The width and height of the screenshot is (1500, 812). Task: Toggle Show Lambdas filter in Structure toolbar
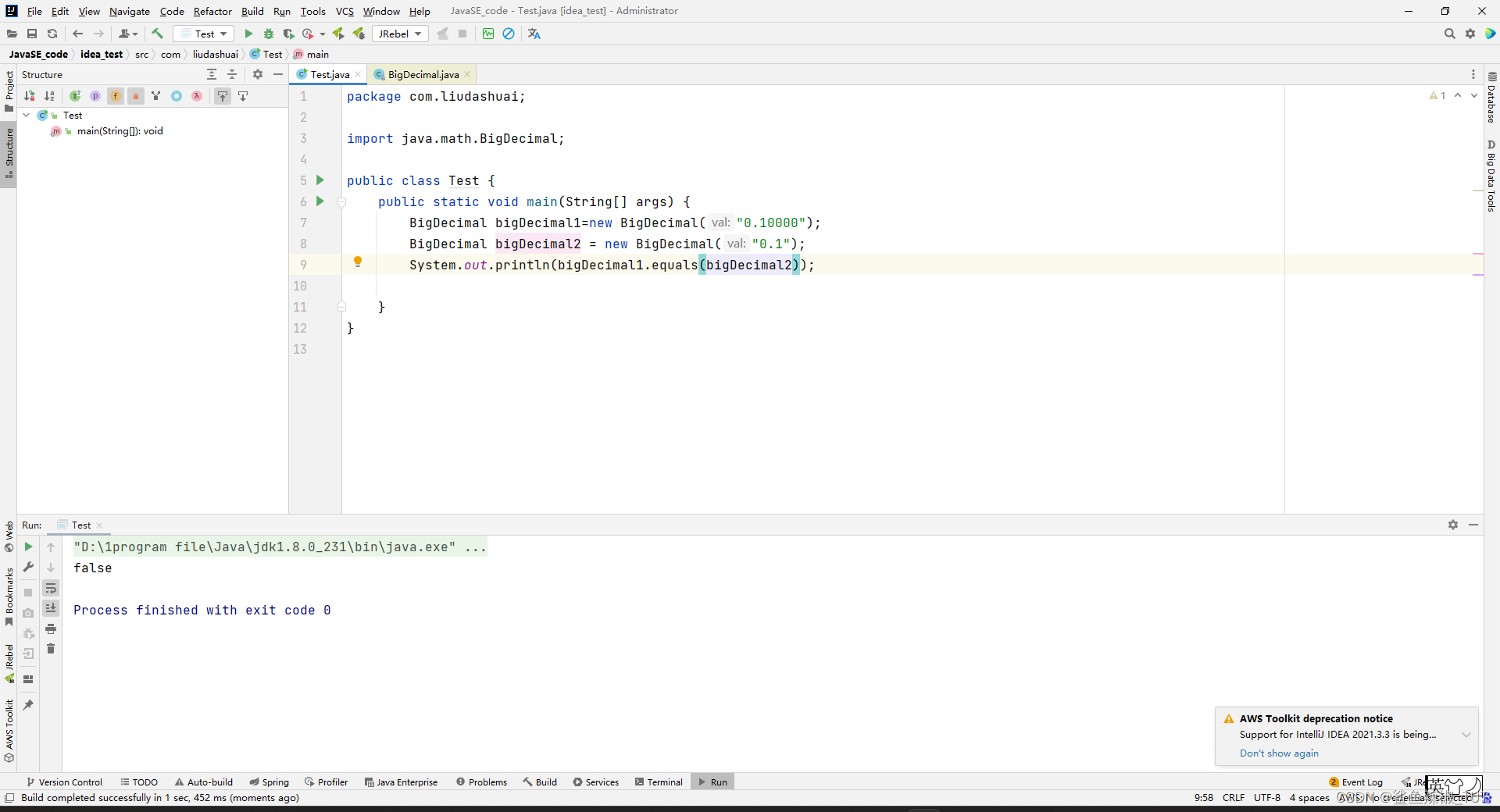pos(197,96)
